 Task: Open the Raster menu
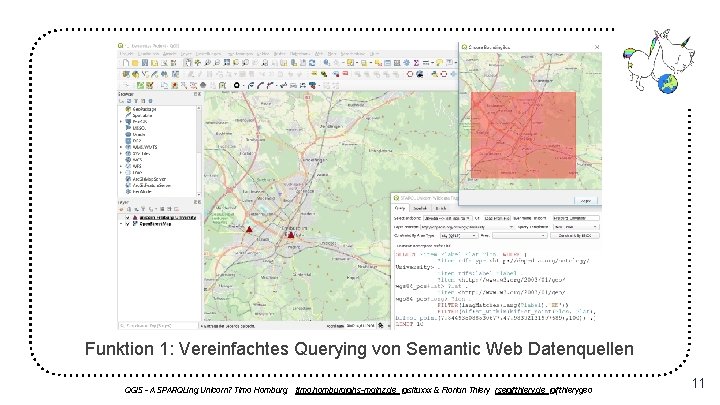click(279, 54)
